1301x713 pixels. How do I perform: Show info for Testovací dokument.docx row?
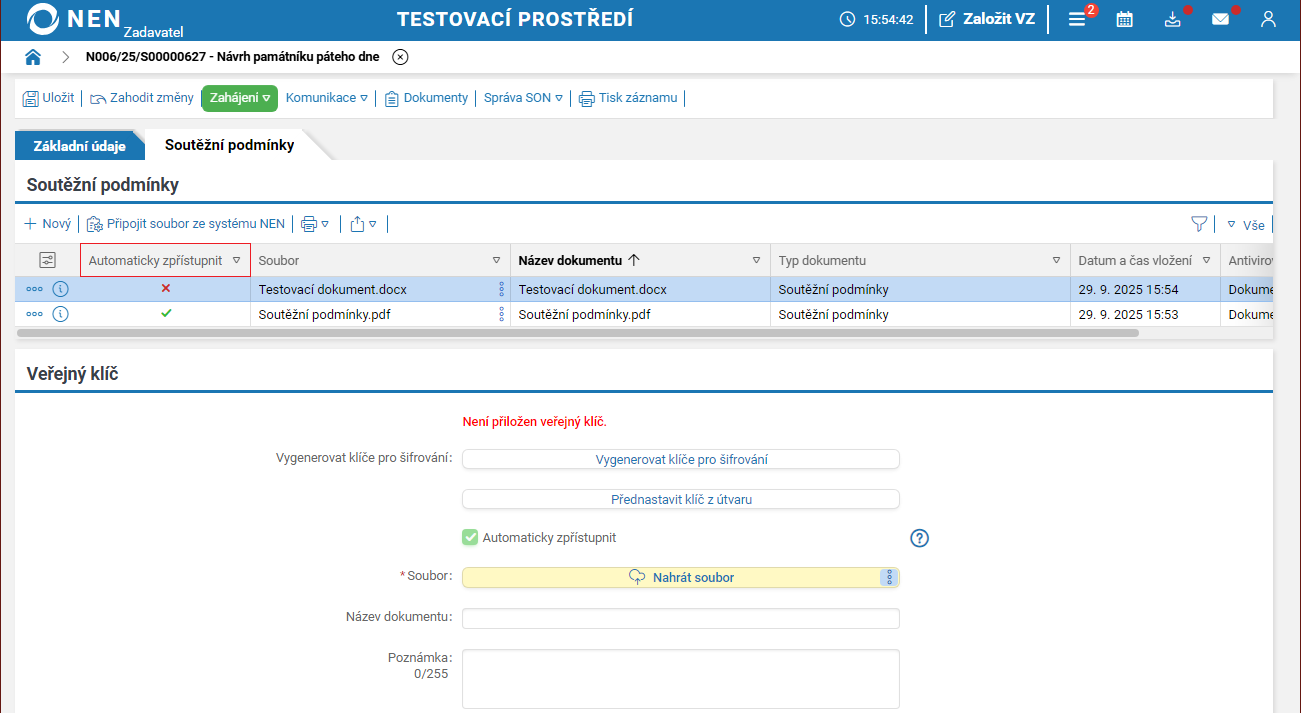click(x=60, y=289)
